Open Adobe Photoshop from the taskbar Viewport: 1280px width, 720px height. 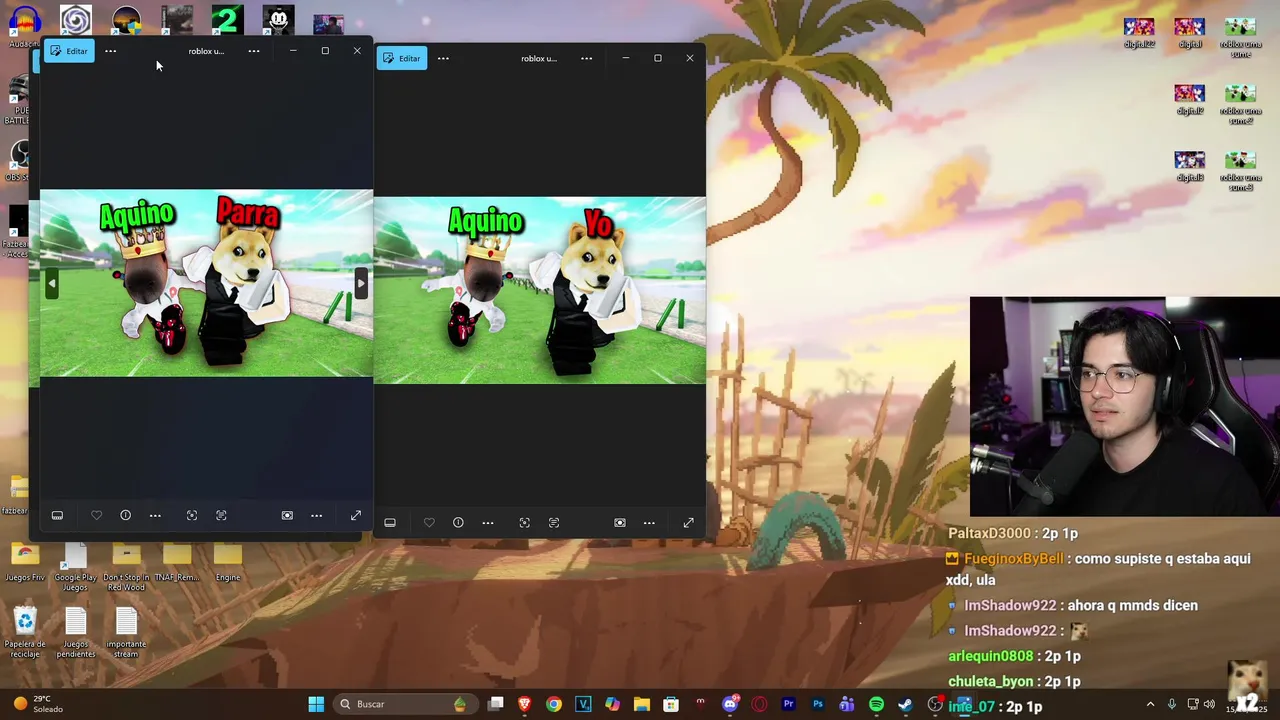click(x=818, y=704)
